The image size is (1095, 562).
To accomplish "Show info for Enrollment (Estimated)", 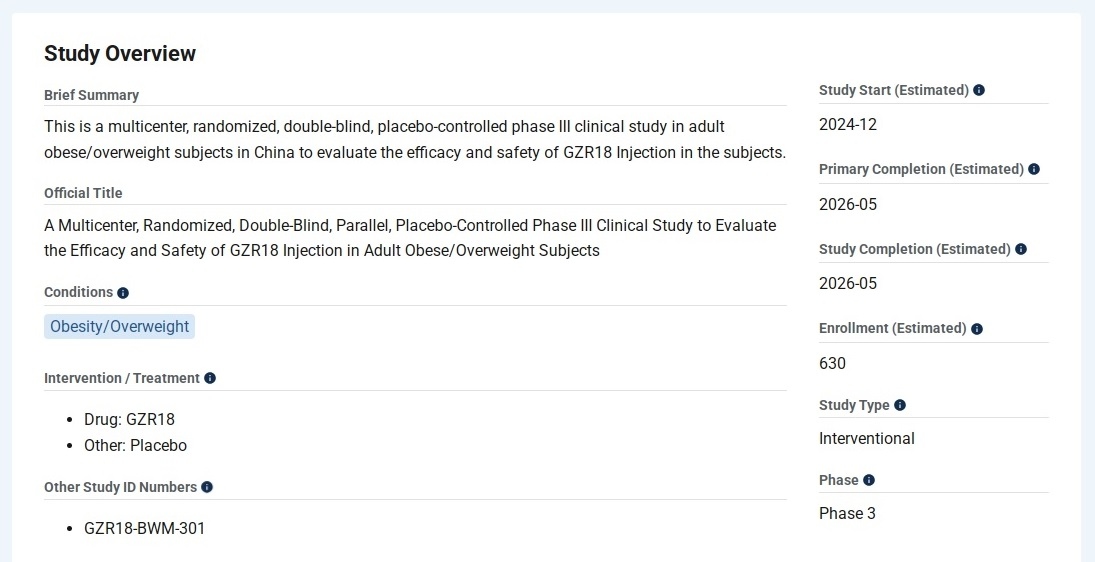I will click(977, 328).
